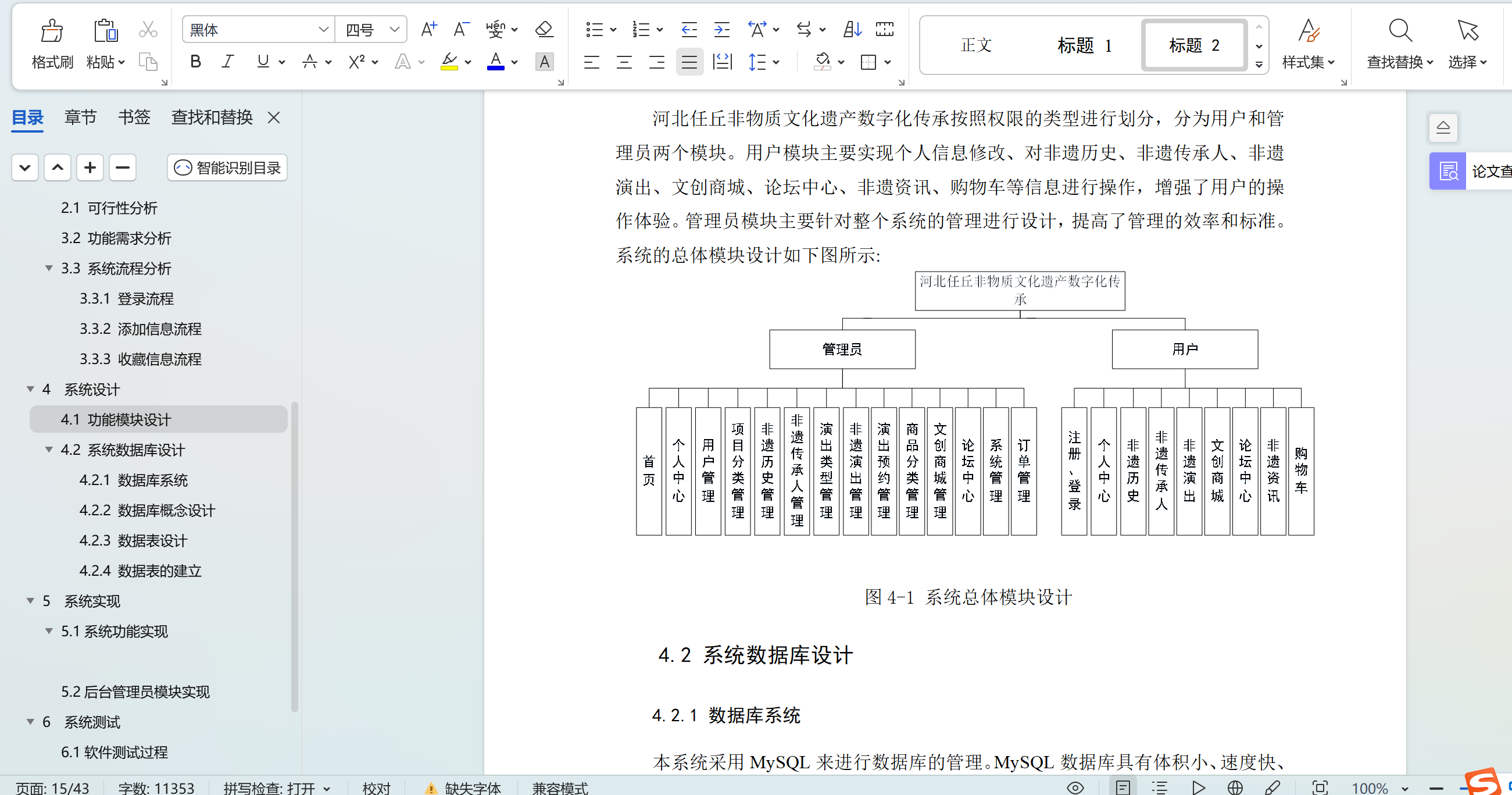Toggle italic formatting
This screenshot has height=795, width=1512.
point(228,62)
